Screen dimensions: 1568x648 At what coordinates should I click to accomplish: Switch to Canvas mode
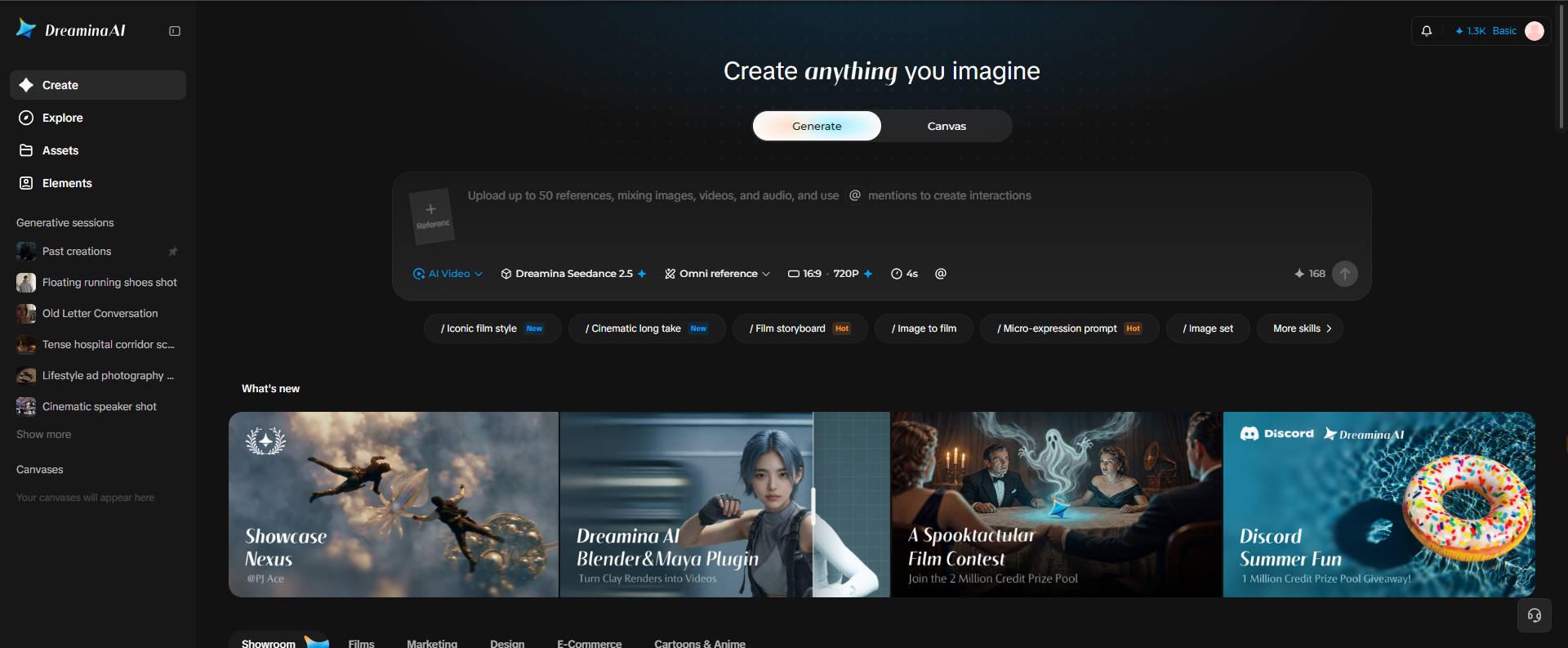pos(947,126)
